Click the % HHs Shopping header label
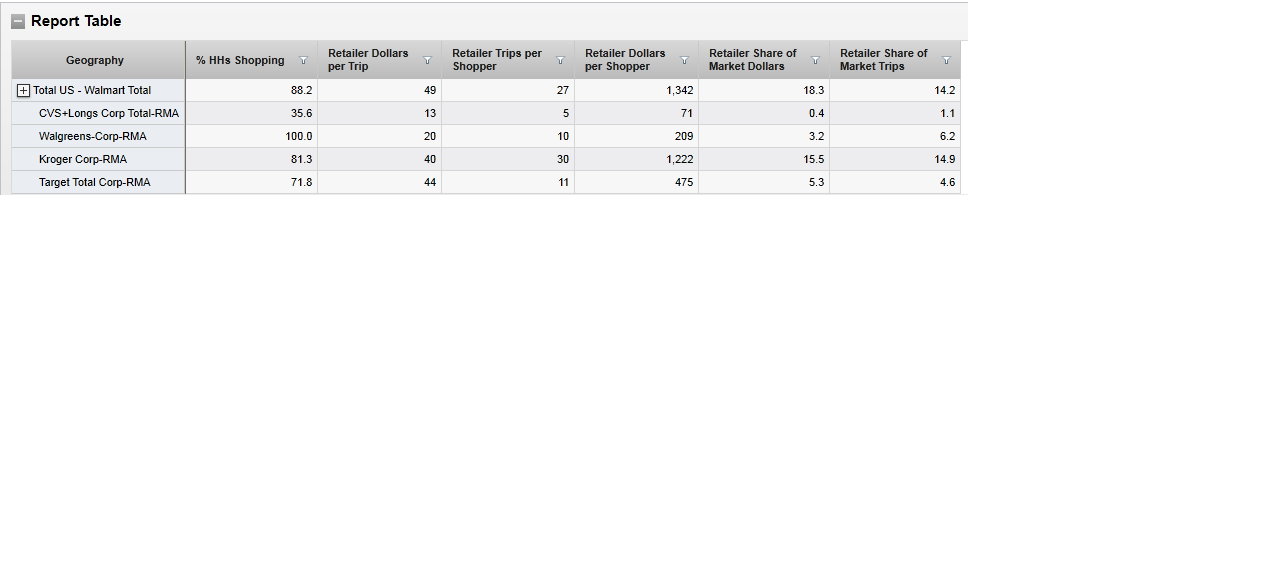Image resolution: width=1268 pixels, height=587 pixels. click(x=240, y=61)
